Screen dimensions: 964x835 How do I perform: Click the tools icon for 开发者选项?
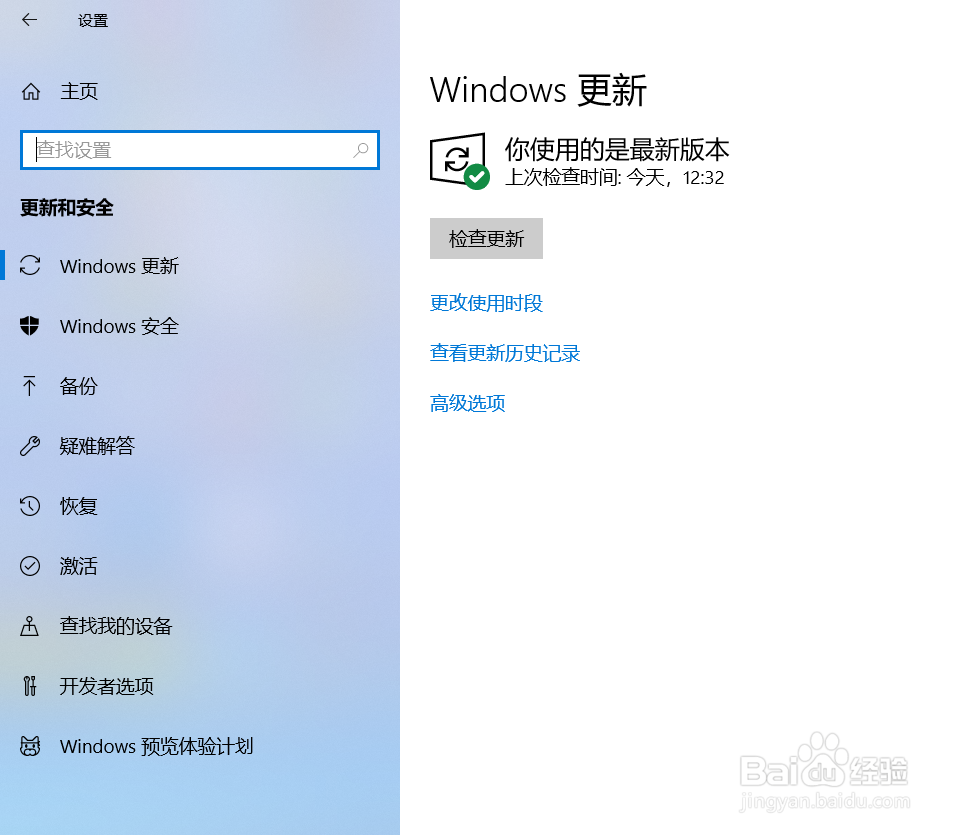pos(30,686)
